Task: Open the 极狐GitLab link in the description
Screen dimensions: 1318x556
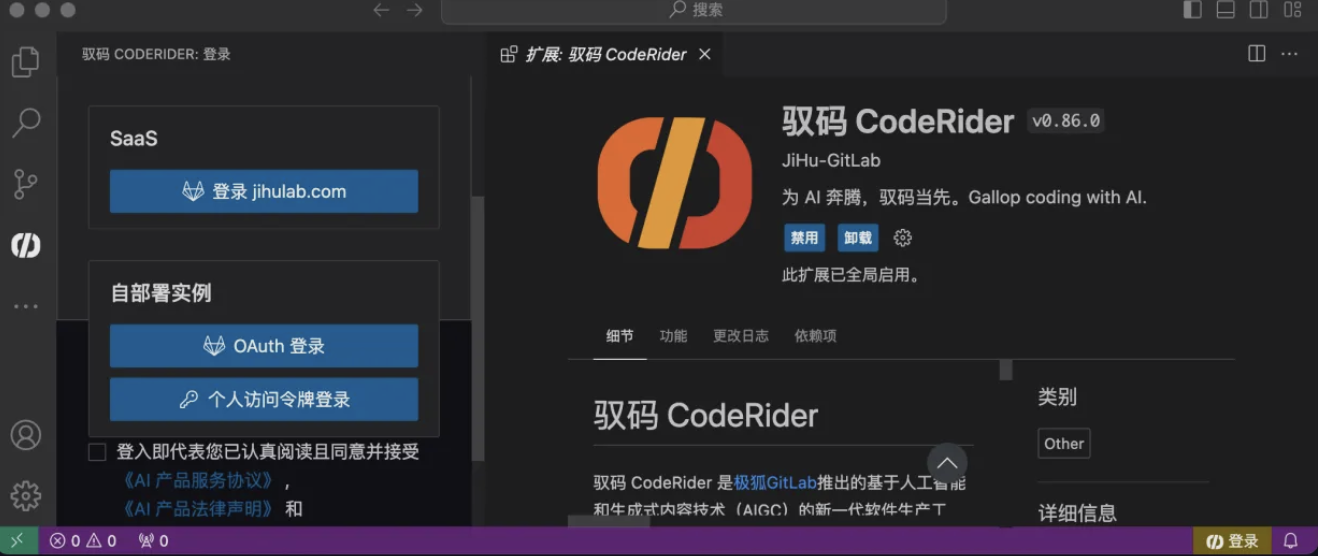Action: pos(775,482)
